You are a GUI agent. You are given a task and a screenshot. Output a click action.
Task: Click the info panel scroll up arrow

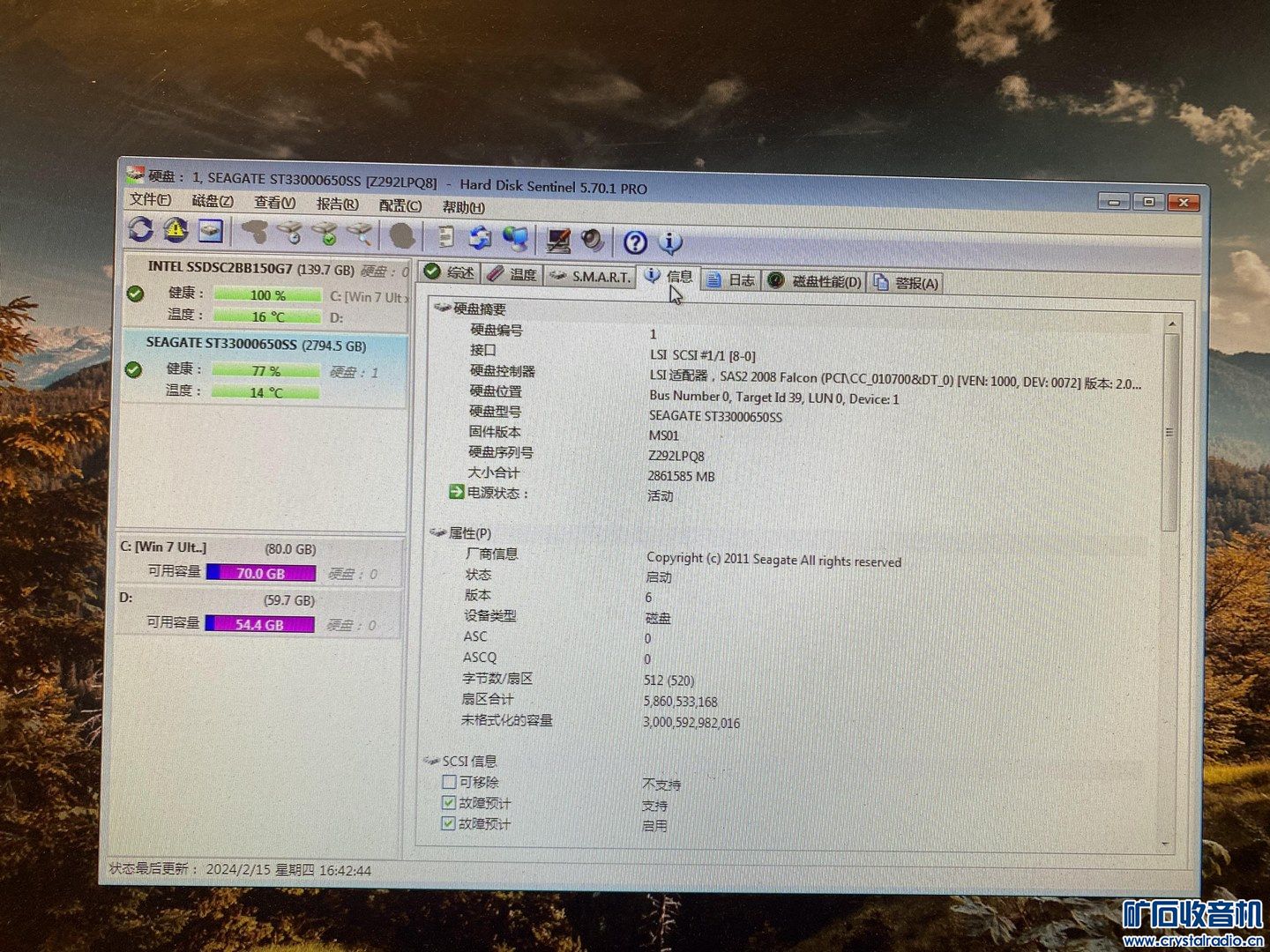coord(1172,325)
